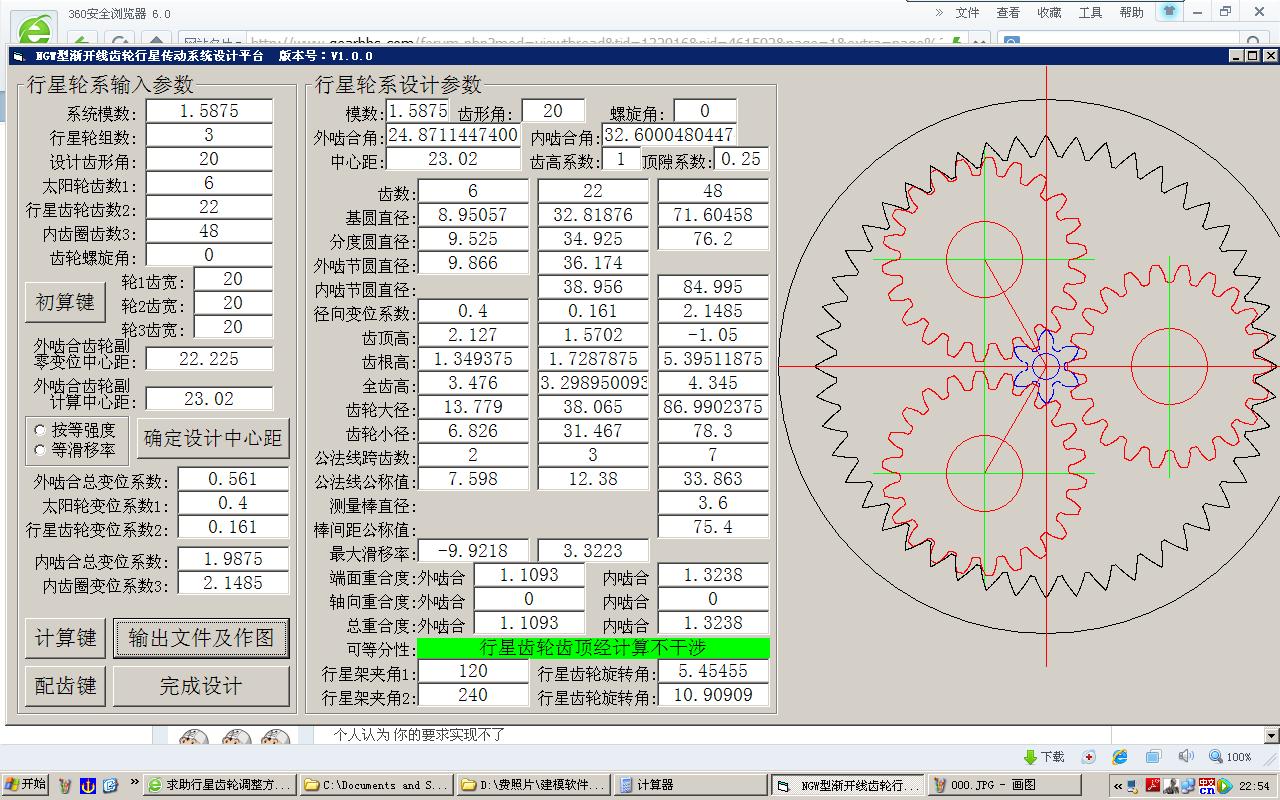The width and height of the screenshot is (1280, 800).
Task: Open the 查看 browser menu
Action: click(1008, 13)
